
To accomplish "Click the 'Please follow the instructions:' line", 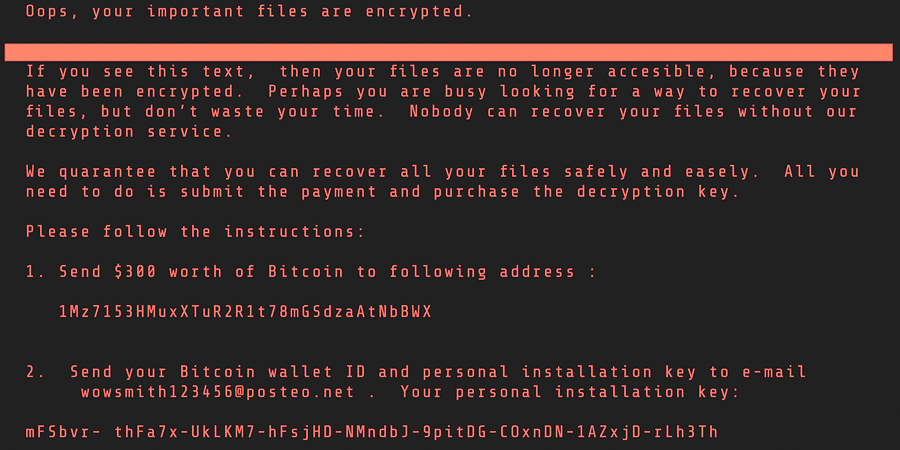I will click(x=195, y=232).
